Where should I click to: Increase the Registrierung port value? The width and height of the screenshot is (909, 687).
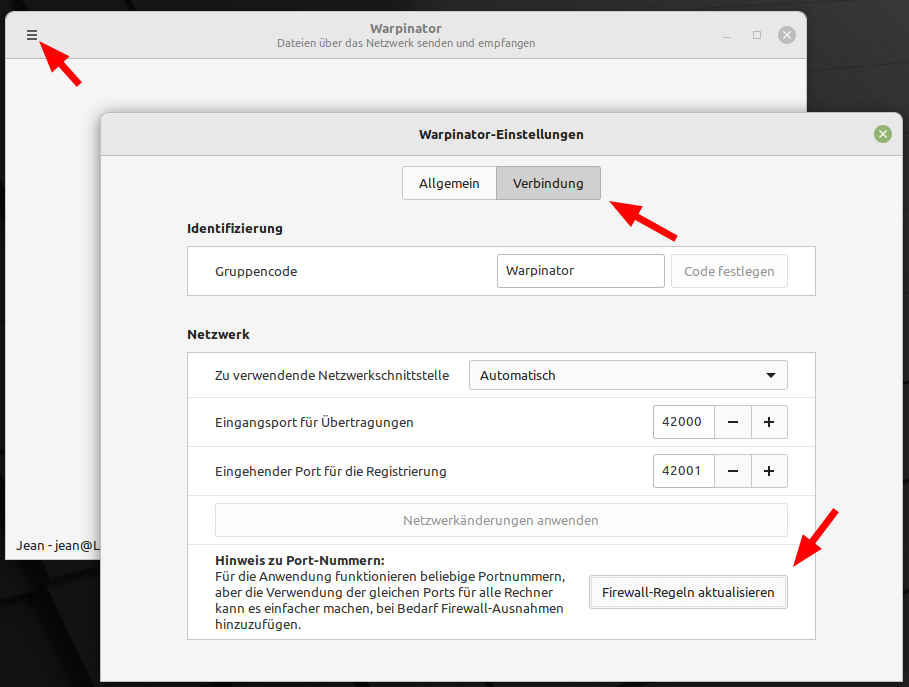[769, 471]
